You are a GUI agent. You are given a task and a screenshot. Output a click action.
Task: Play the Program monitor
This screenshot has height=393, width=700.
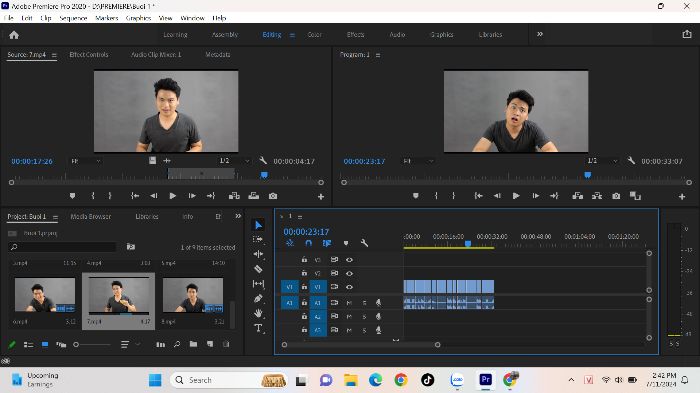tap(516, 196)
